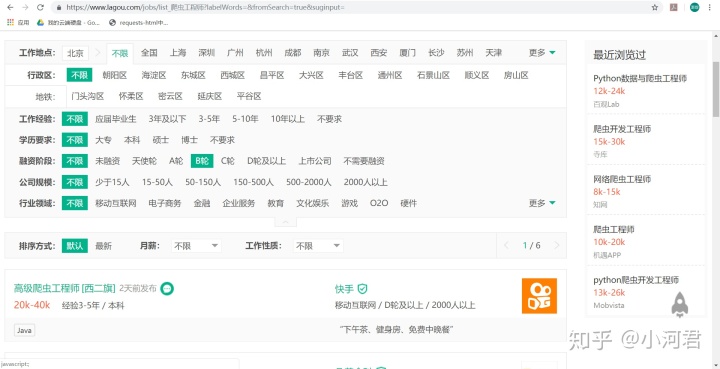Click the chat bubble icon beside 高级爬虫工程师
720x369 pixels.
click(167, 288)
